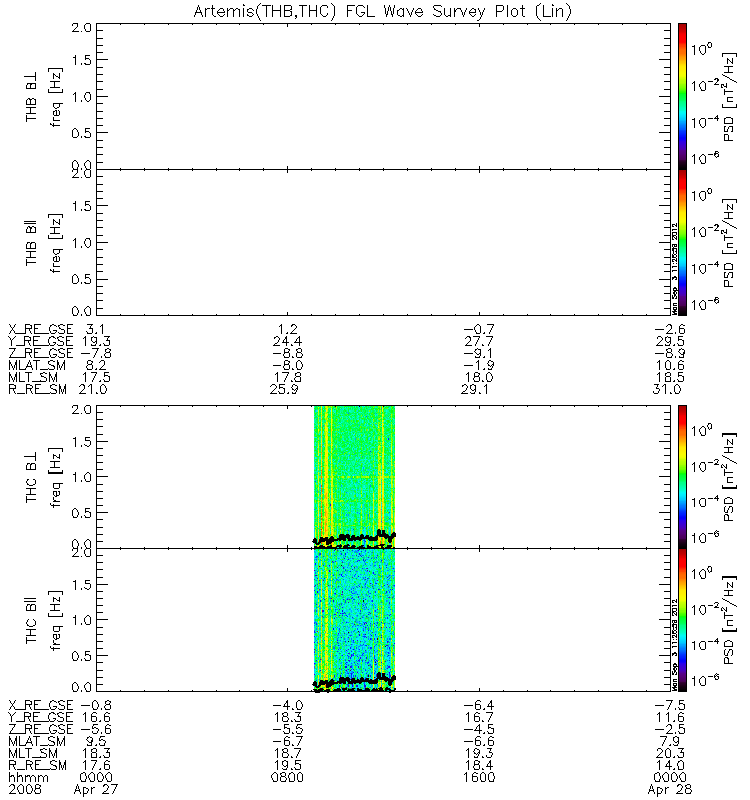Click the 'THC B∥' vertical axis label
Image resolution: width=750 pixels, height=800 pixels.
coord(32,620)
